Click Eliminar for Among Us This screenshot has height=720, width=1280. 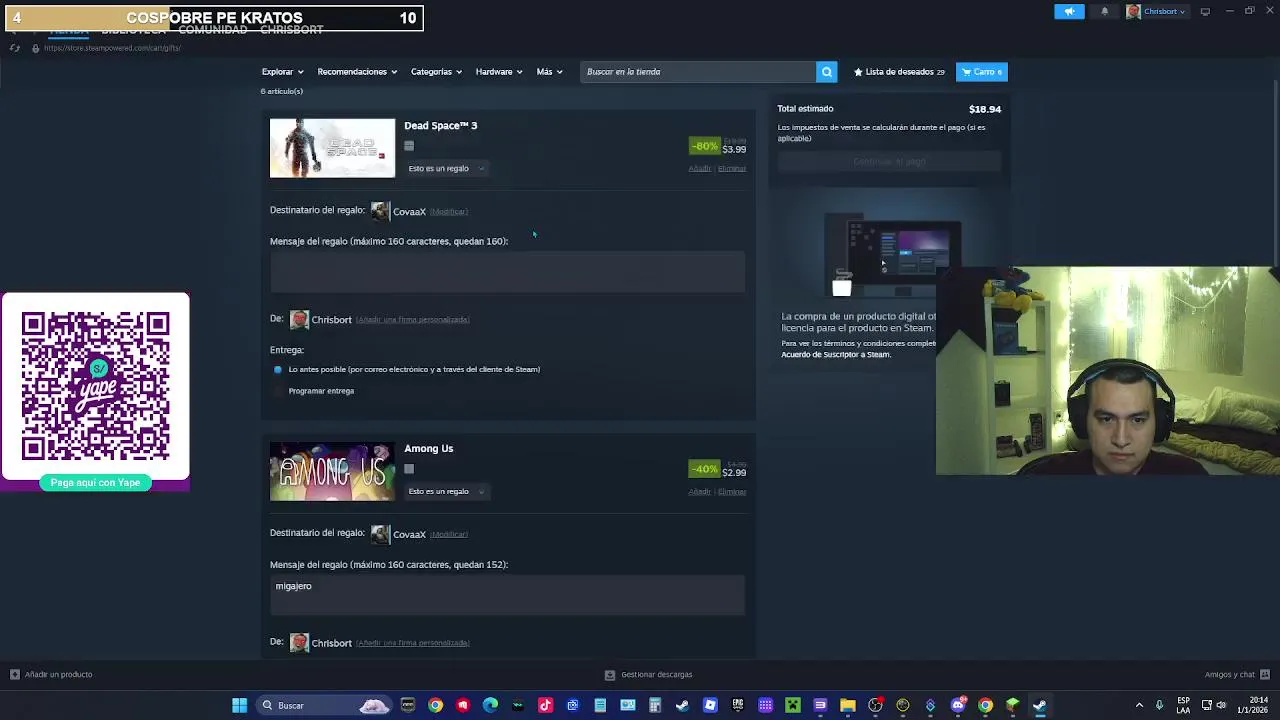click(x=732, y=491)
